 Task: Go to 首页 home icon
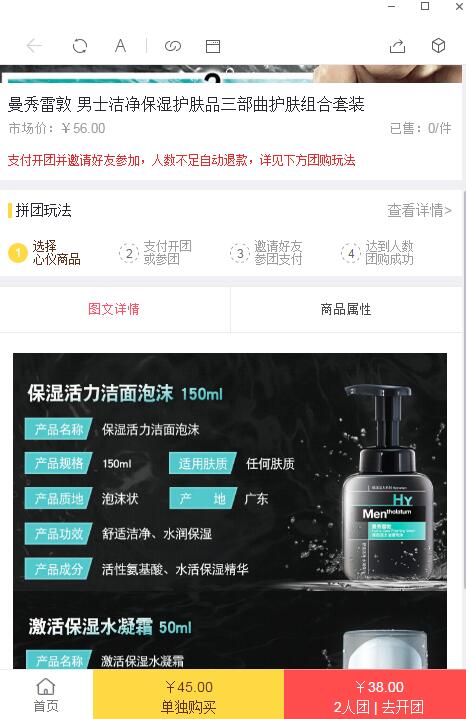(x=46, y=695)
